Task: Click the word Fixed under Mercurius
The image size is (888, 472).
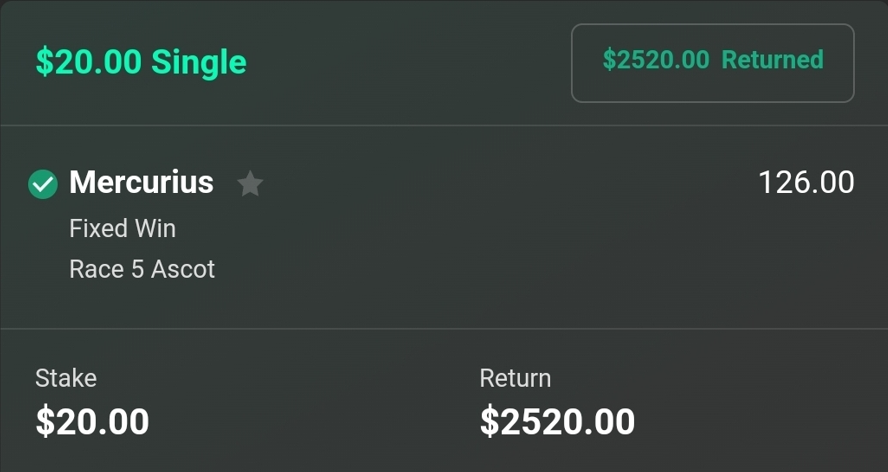Action: point(96,229)
